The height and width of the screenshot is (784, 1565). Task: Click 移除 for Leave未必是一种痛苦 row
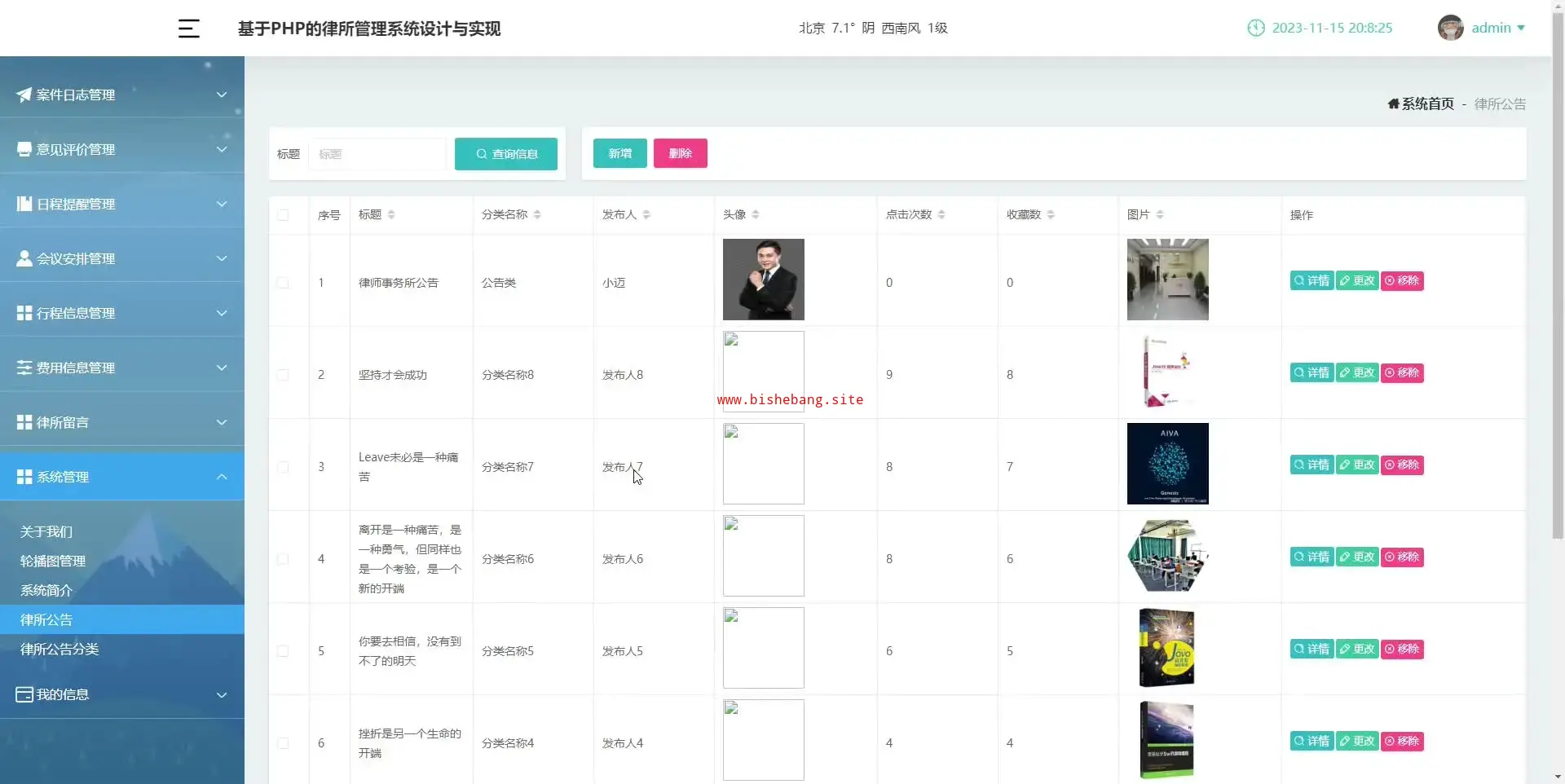[1402, 465]
